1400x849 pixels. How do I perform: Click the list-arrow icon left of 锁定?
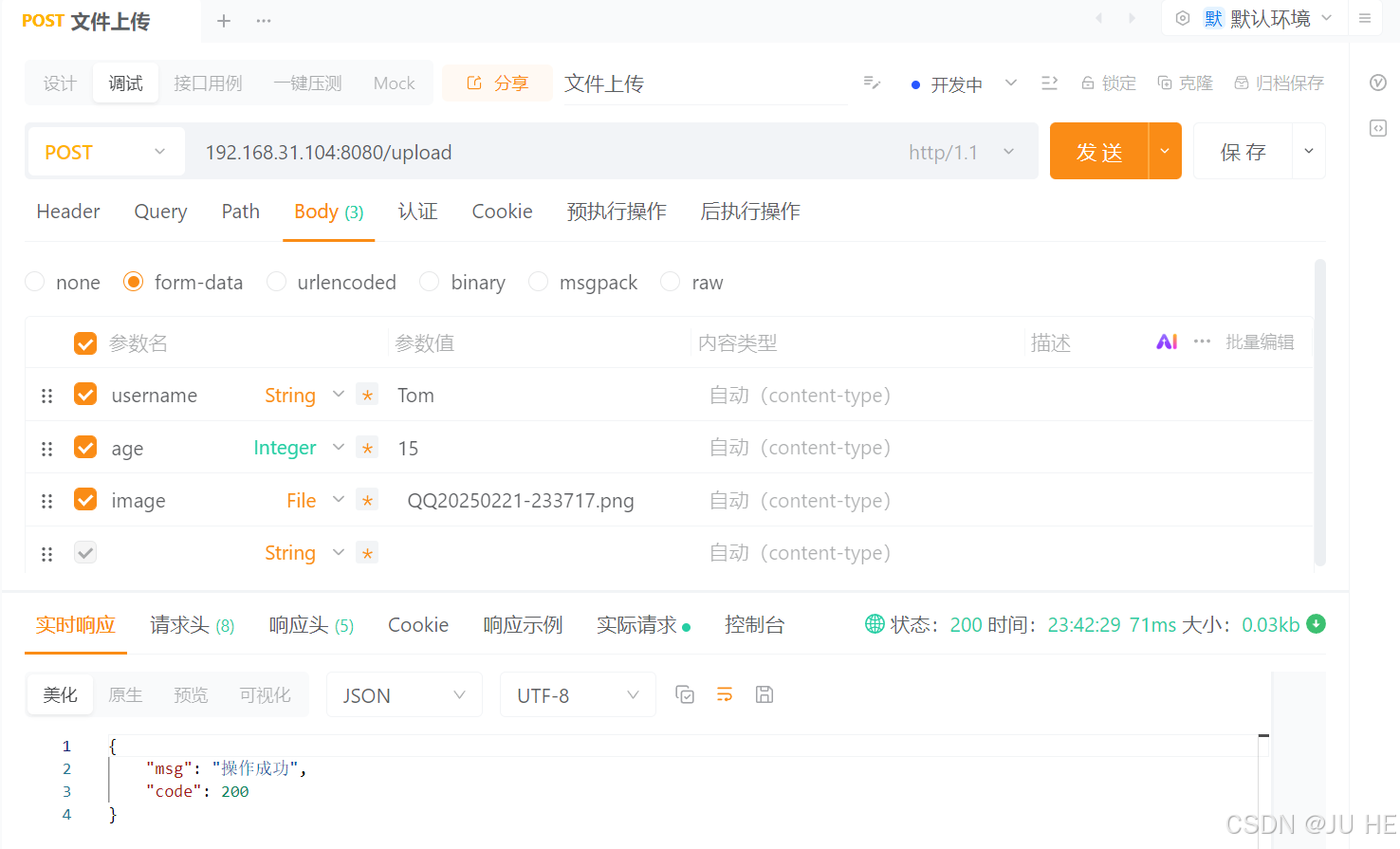1049,83
